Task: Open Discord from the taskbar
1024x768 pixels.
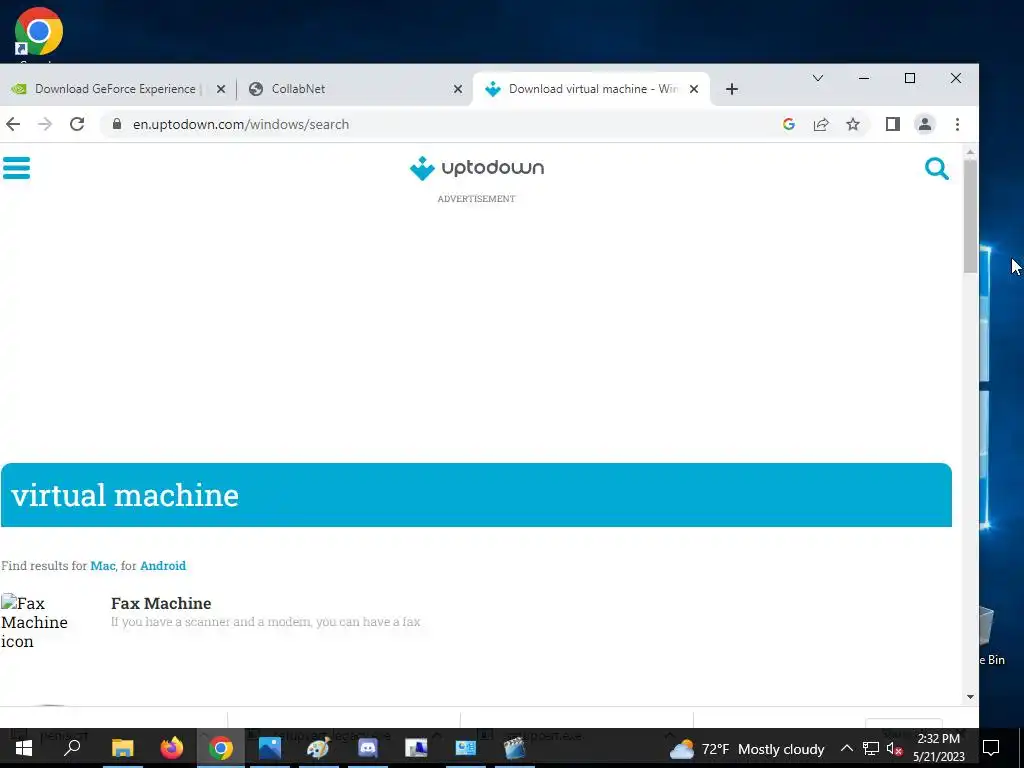Action: coord(368,748)
